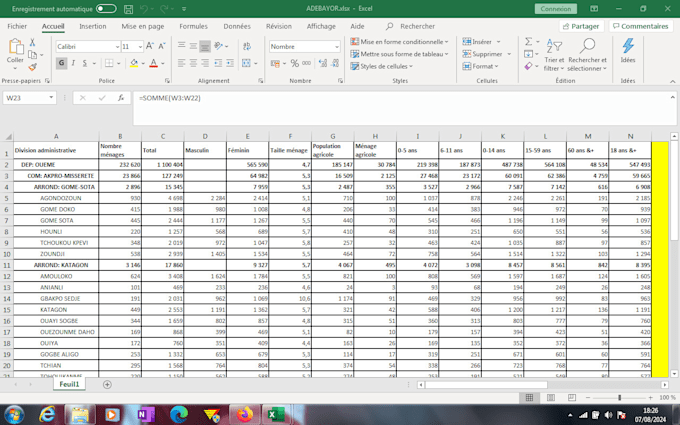Open the Fichier menu

[x=17, y=26]
